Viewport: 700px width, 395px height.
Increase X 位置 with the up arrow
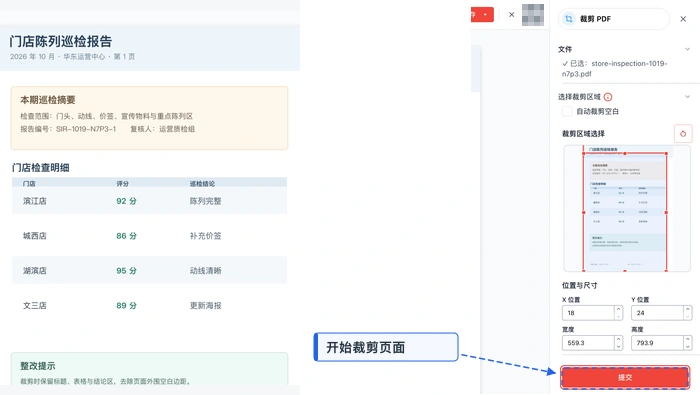tap(618, 309)
